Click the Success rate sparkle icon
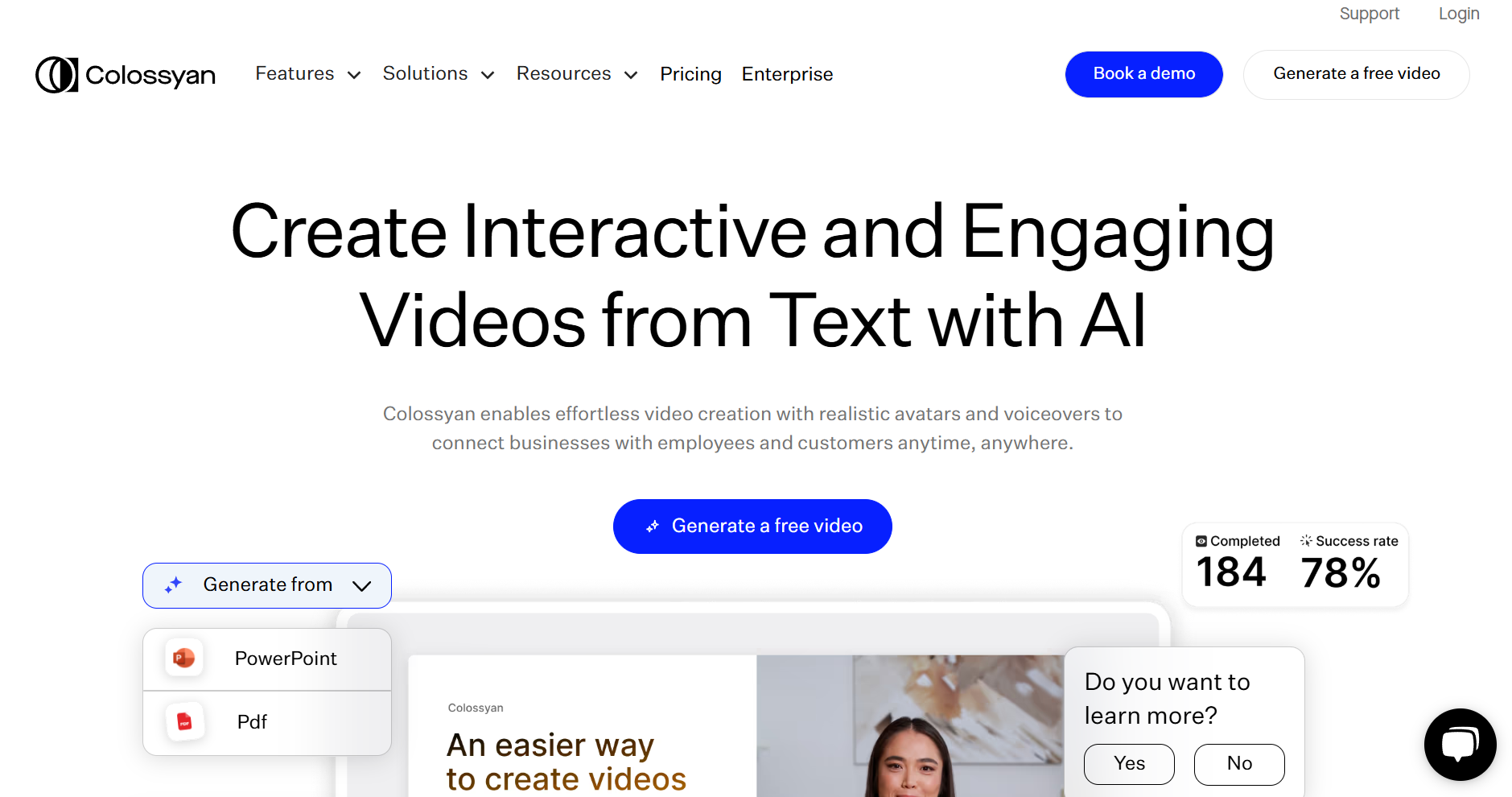Screen dimensions: 1512x797 tap(1306, 540)
